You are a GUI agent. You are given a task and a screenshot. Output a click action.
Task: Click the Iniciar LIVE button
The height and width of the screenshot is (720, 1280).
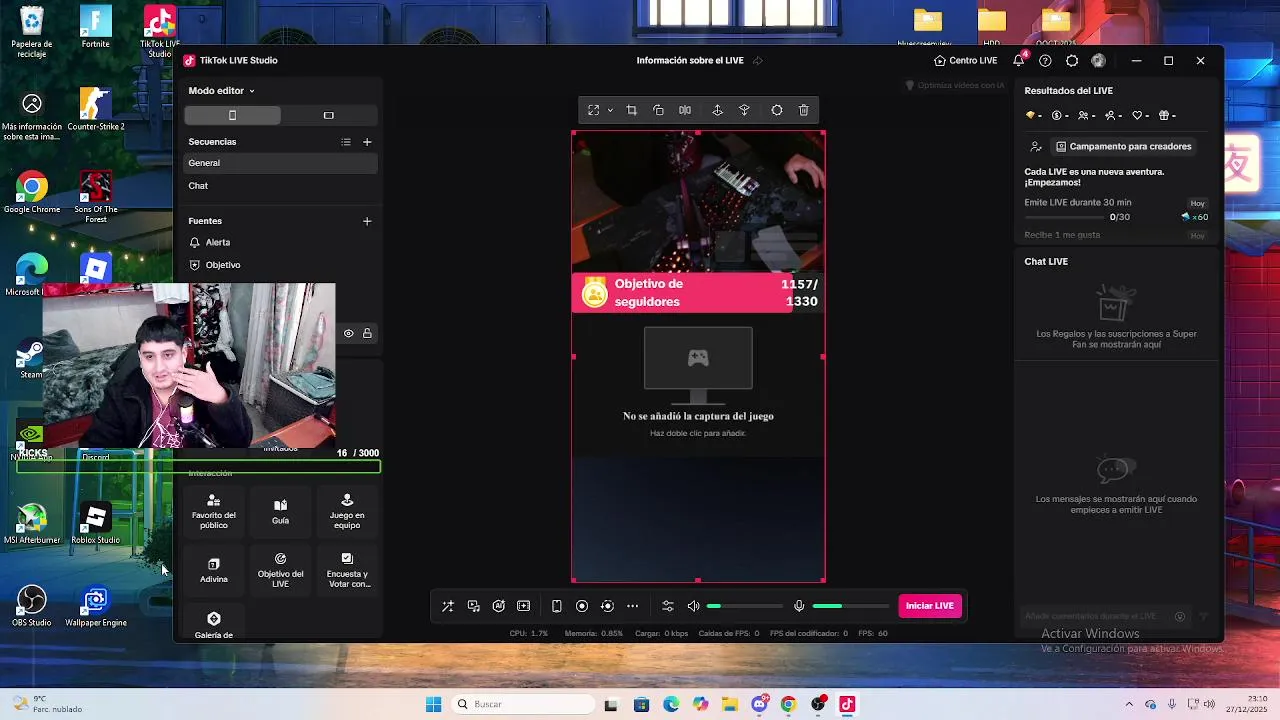pyautogui.click(x=930, y=606)
